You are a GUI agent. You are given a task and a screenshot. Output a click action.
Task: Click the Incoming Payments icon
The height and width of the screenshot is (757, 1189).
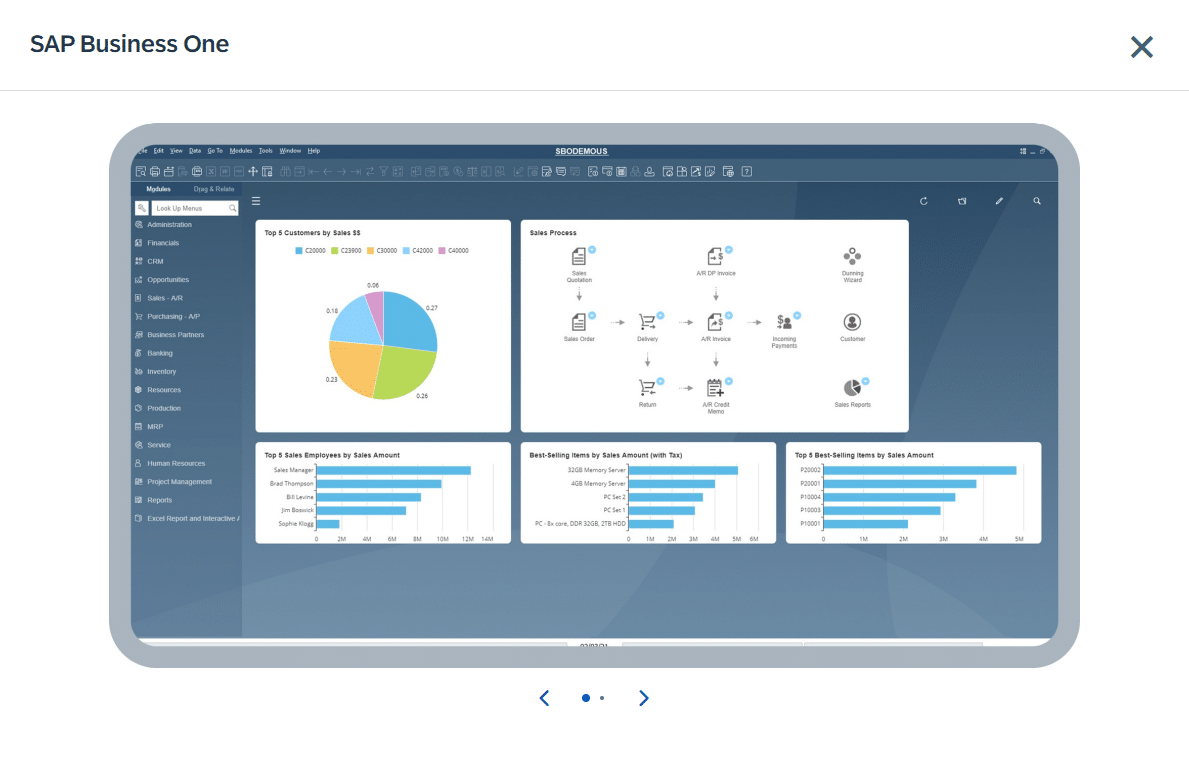click(784, 322)
